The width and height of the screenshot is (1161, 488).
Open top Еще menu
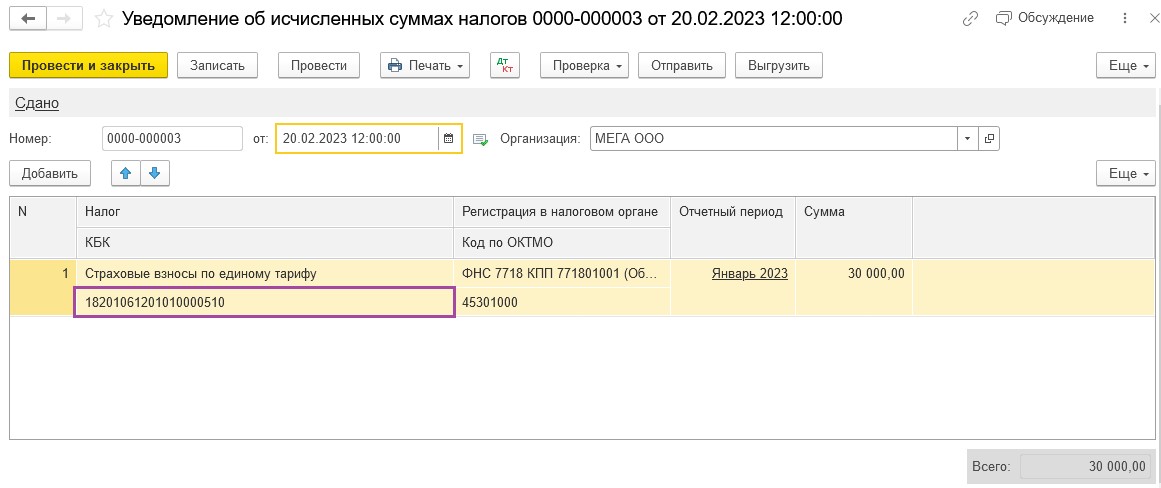[1125, 65]
